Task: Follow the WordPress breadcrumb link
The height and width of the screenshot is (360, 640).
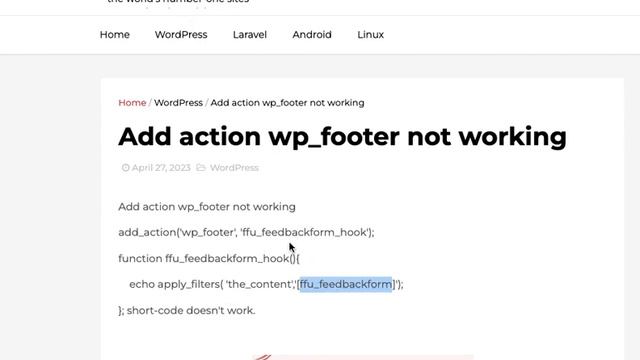Action: click(x=178, y=103)
